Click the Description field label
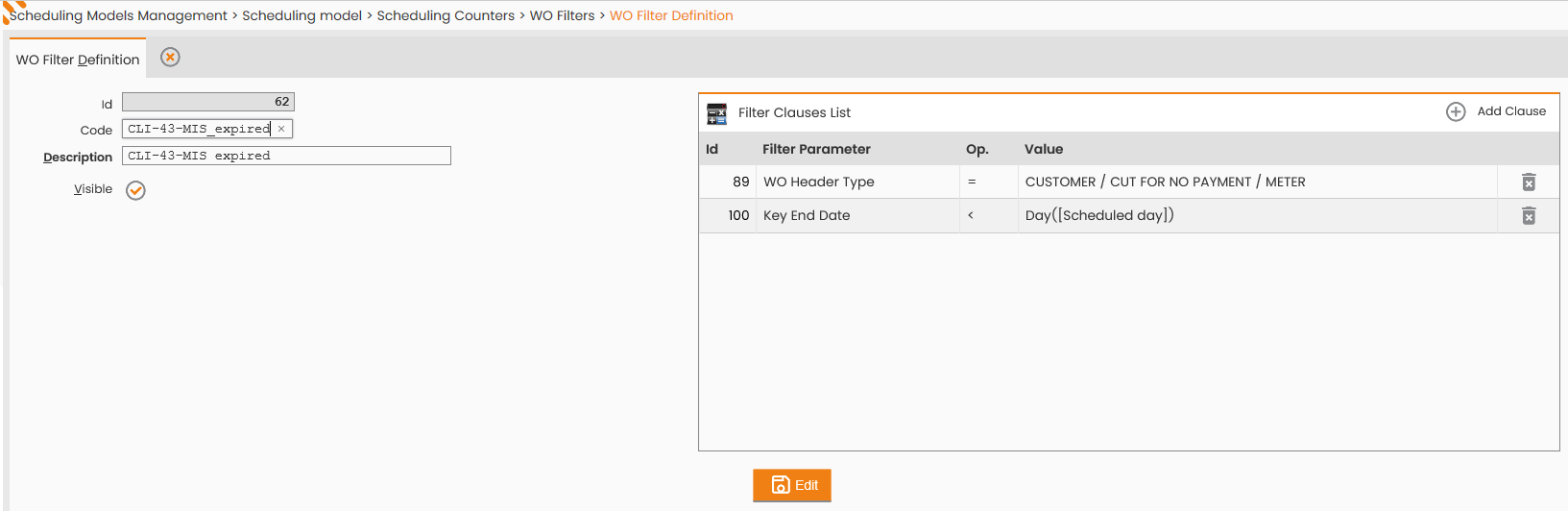 click(78, 158)
